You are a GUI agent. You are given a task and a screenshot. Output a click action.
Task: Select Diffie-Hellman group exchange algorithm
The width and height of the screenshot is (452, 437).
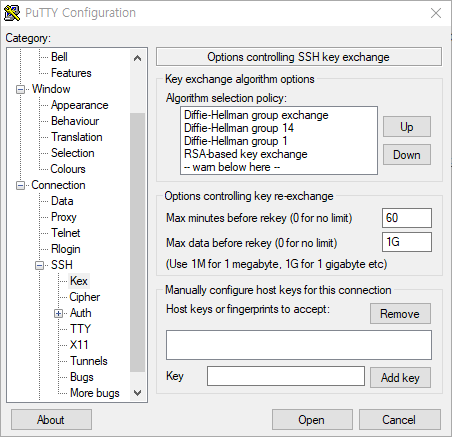point(256,115)
